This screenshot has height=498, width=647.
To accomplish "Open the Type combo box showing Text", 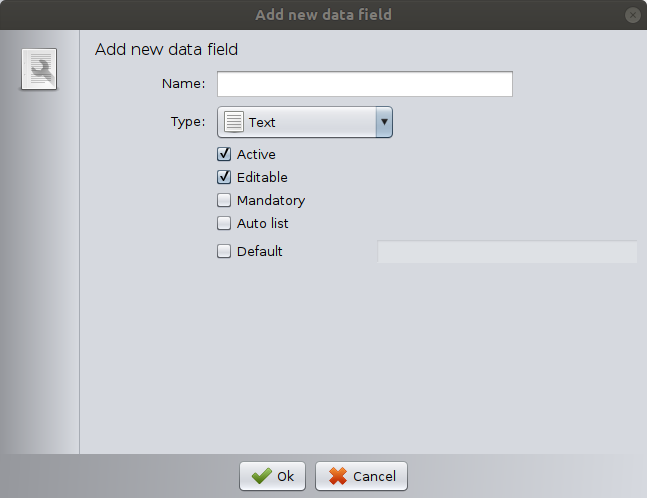I will click(300, 122).
